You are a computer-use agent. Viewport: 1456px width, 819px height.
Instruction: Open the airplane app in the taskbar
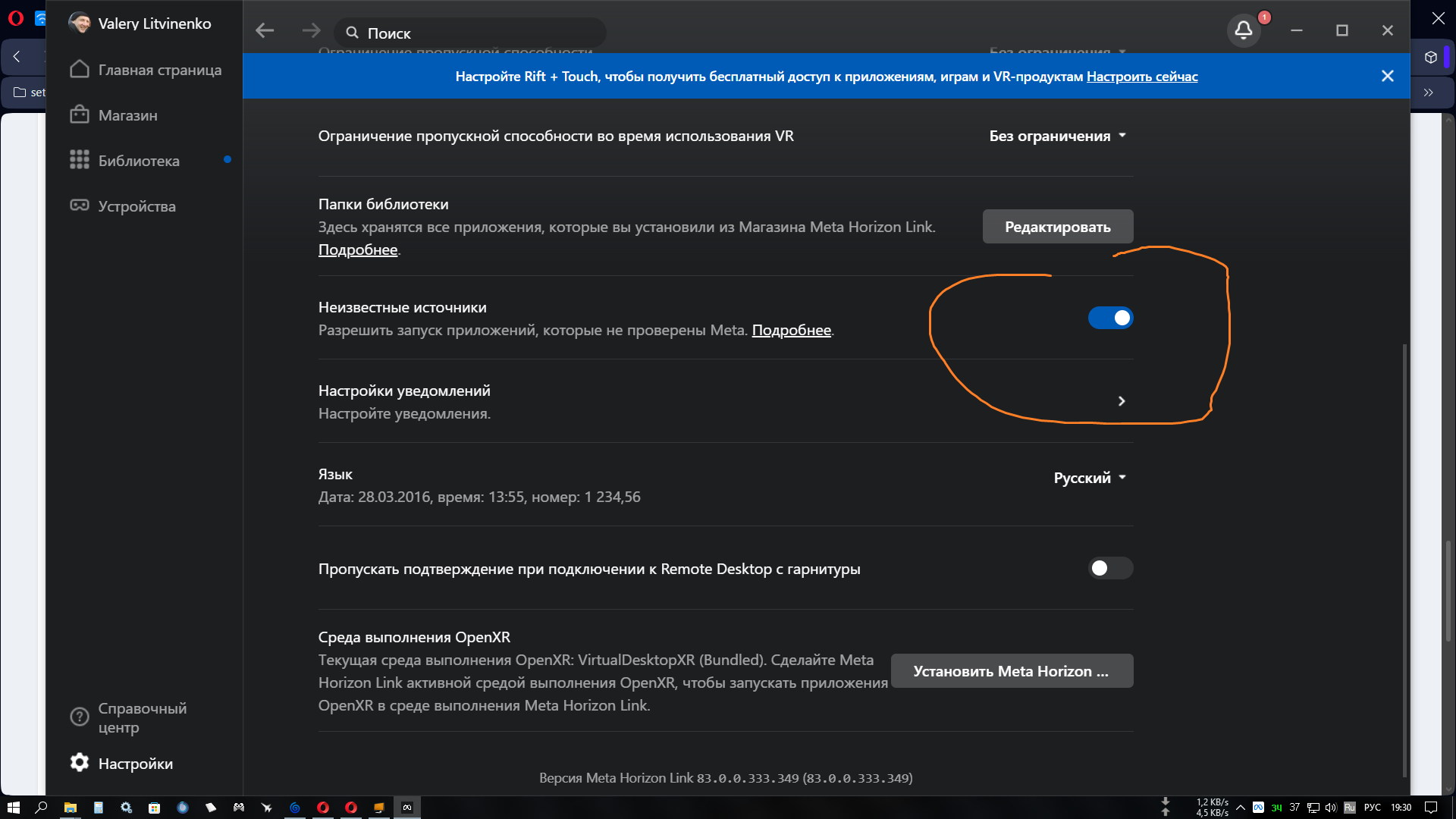(267, 808)
